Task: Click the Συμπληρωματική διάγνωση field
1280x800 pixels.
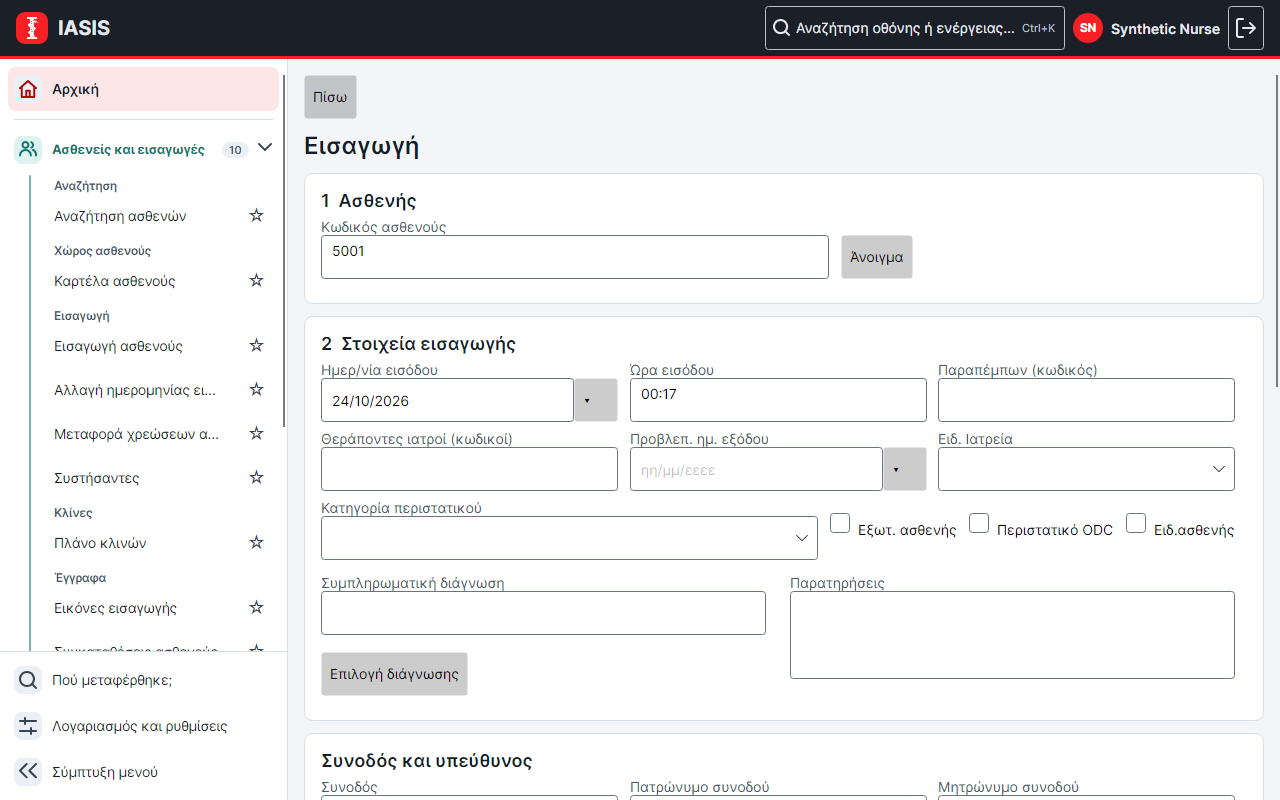Action: tap(543, 613)
